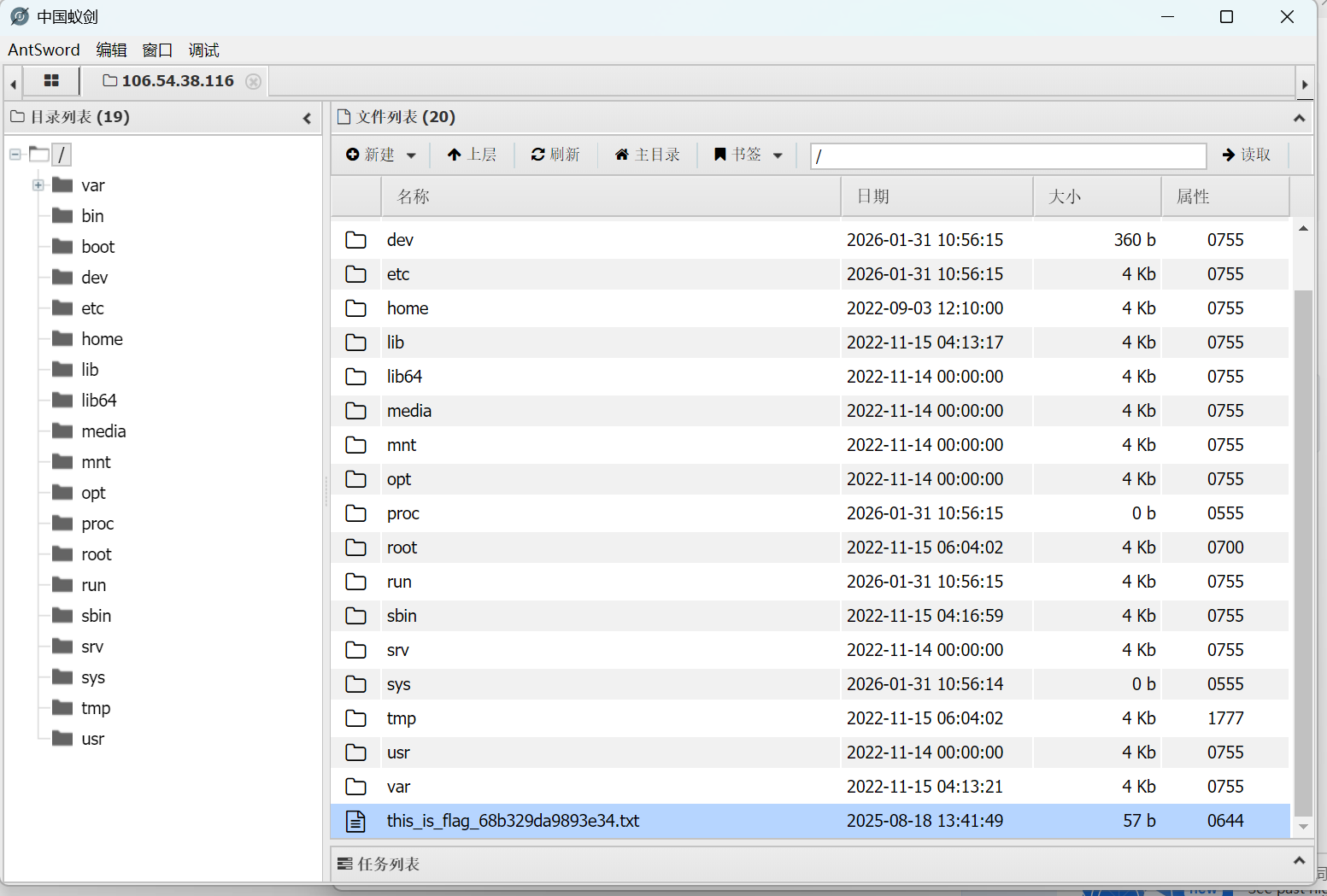The height and width of the screenshot is (896, 1327).
Task: Select the lib64 row in file list
Action: click(x=810, y=377)
